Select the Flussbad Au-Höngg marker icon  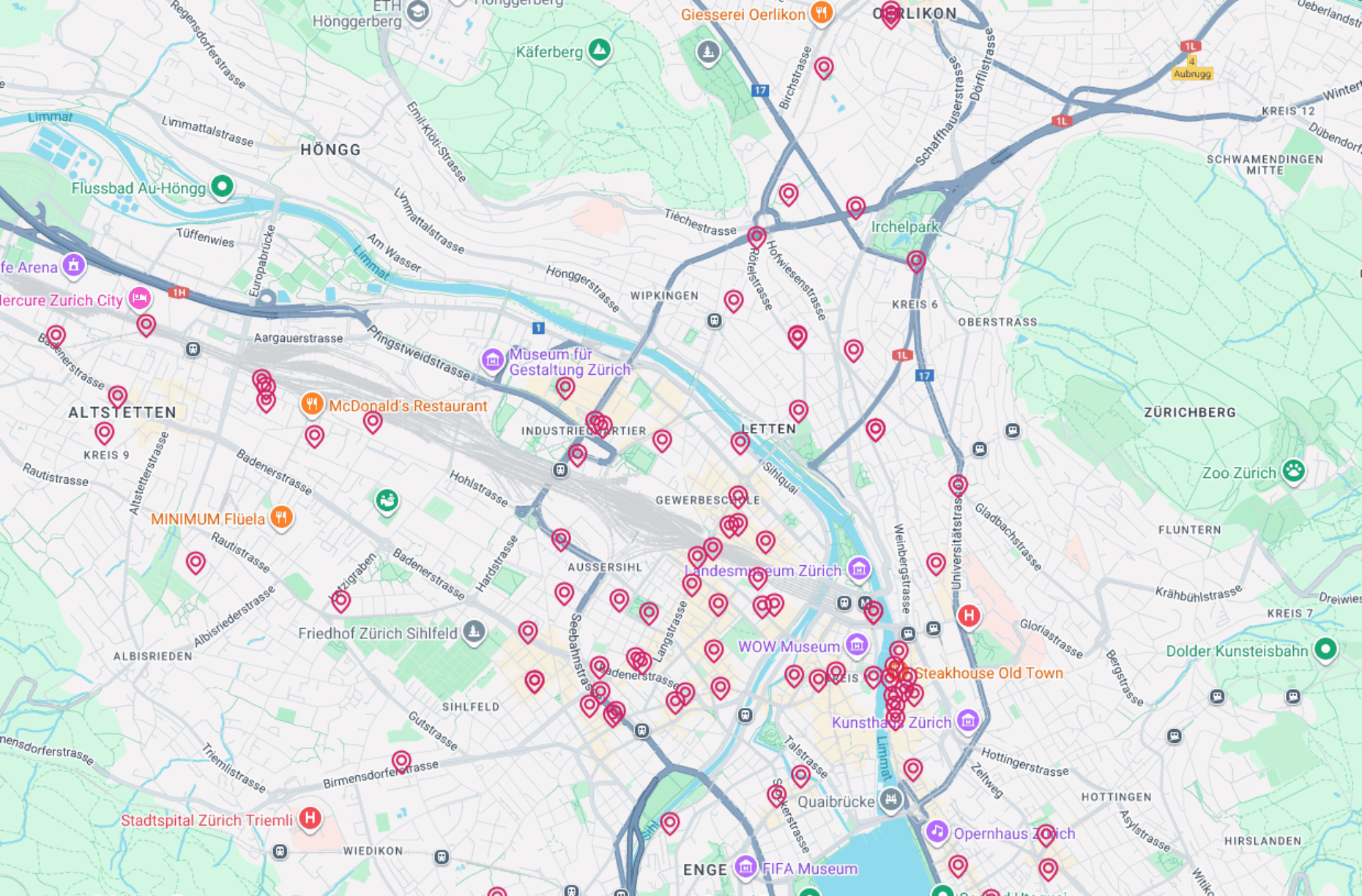tap(222, 187)
